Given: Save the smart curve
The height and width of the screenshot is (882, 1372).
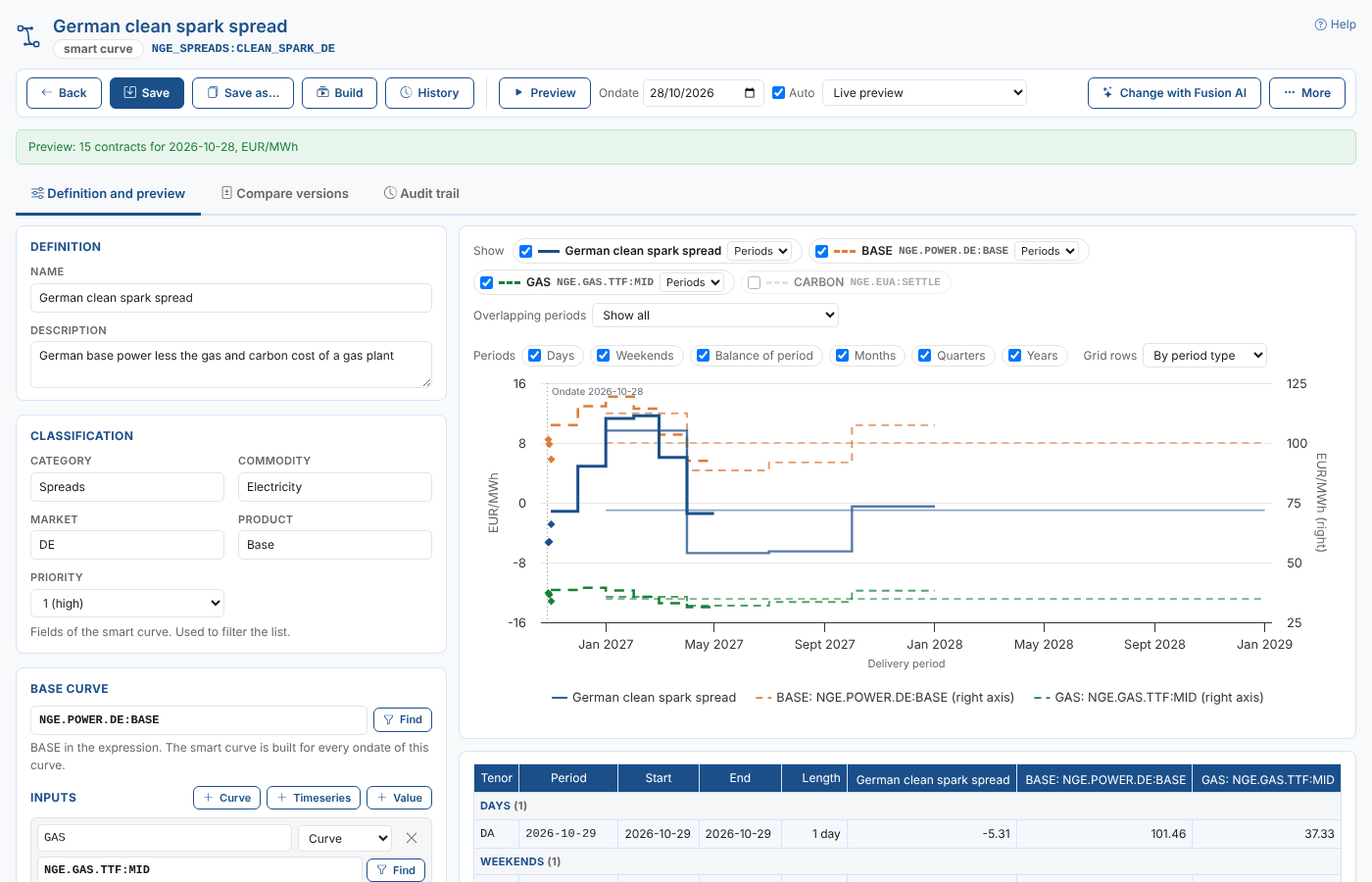Looking at the screenshot, I should (147, 93).
